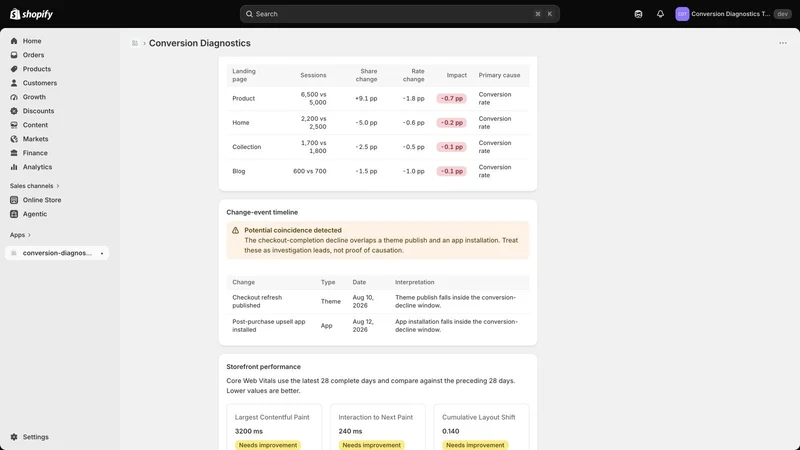Click the search magnifier icon
Viewport: 800px width, 450px height.
(x=249, y=14)
